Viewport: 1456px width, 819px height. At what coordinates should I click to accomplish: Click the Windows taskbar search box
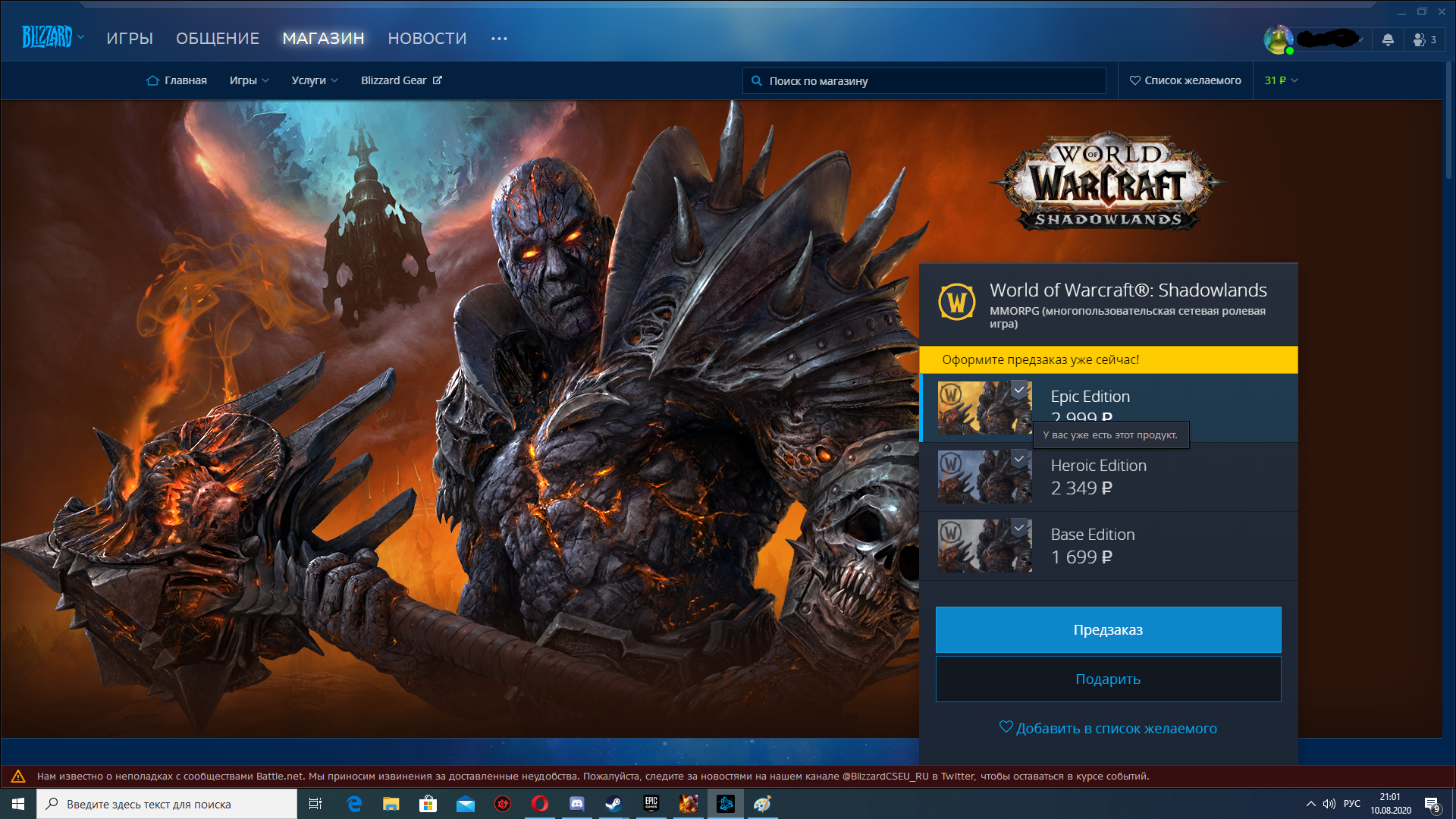coord(167,804)
